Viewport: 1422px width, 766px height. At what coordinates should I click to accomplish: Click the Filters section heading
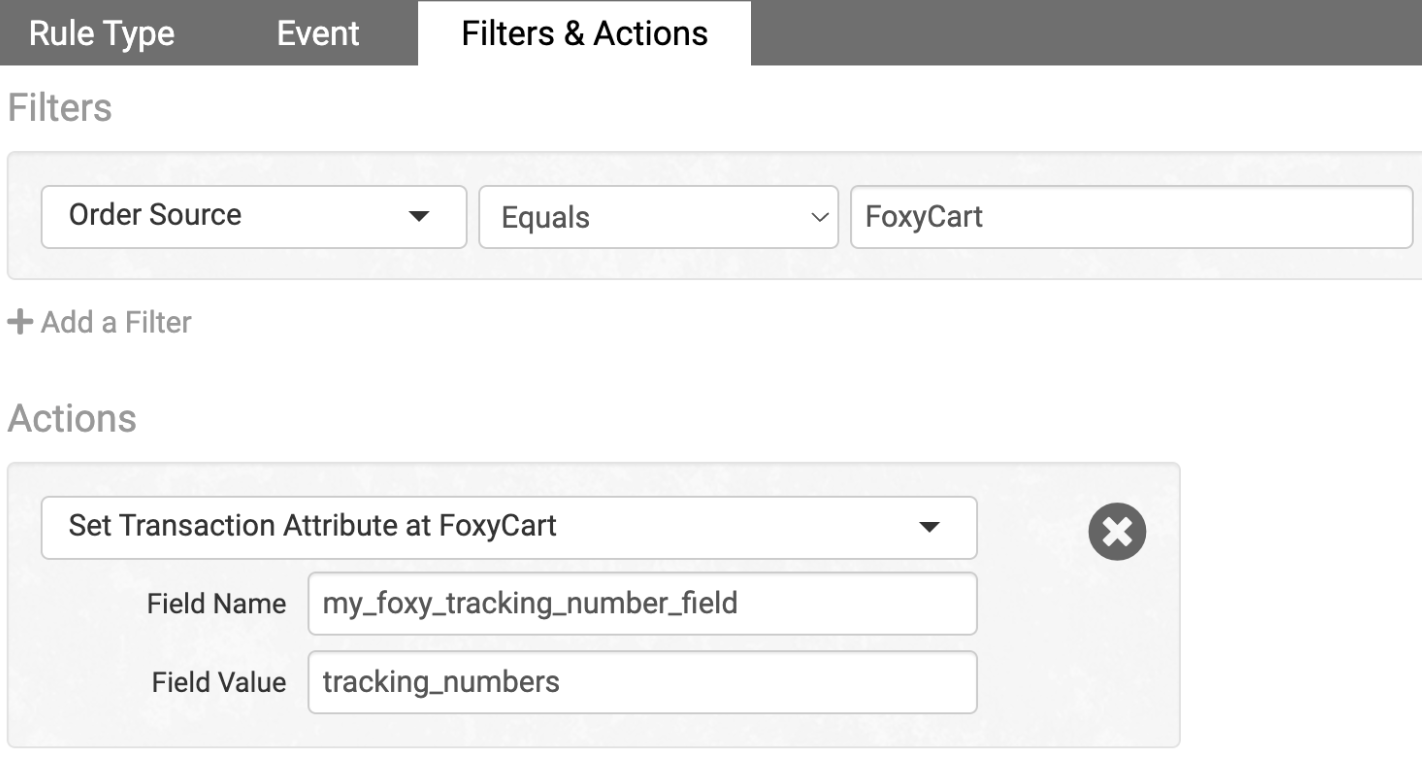pyautogui.click(x=59, y=108)
